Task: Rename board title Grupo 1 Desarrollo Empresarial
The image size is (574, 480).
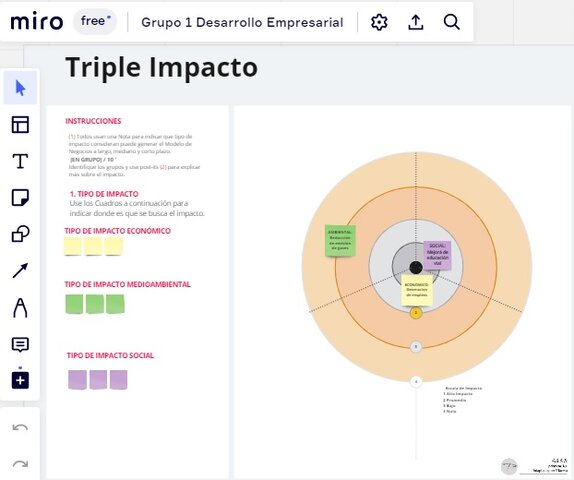Action: (242, 22)
